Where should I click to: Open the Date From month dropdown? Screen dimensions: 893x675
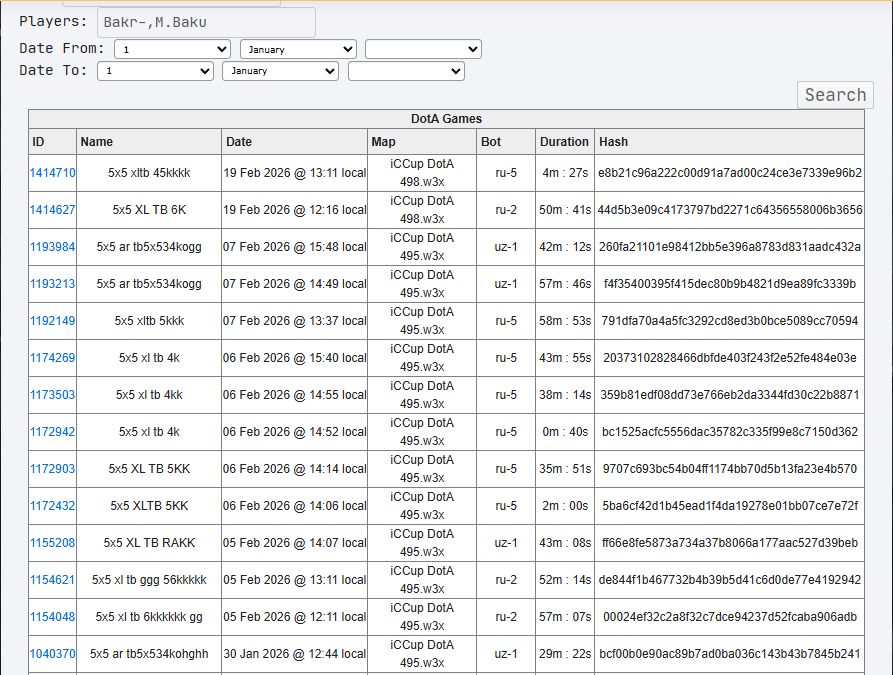(x=298, y=49)
